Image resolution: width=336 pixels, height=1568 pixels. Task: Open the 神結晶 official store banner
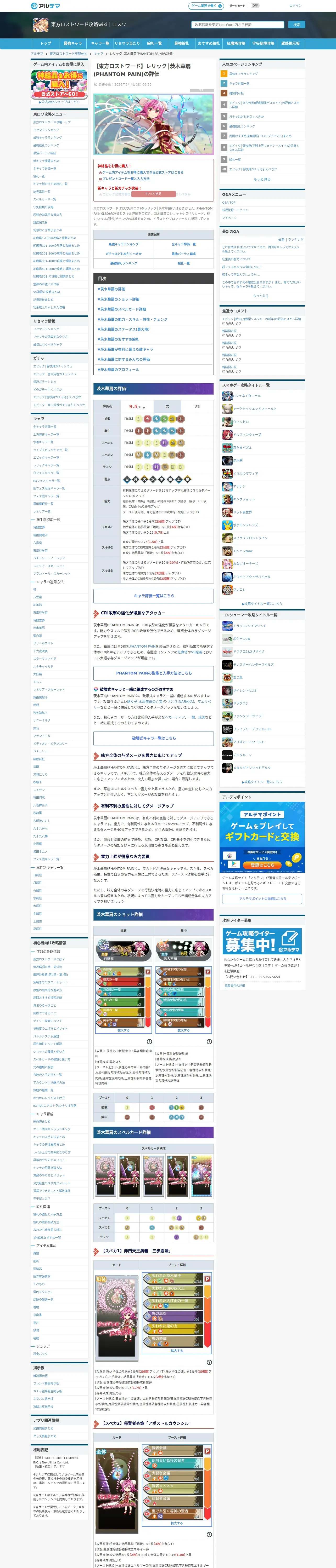pos(60,85)
